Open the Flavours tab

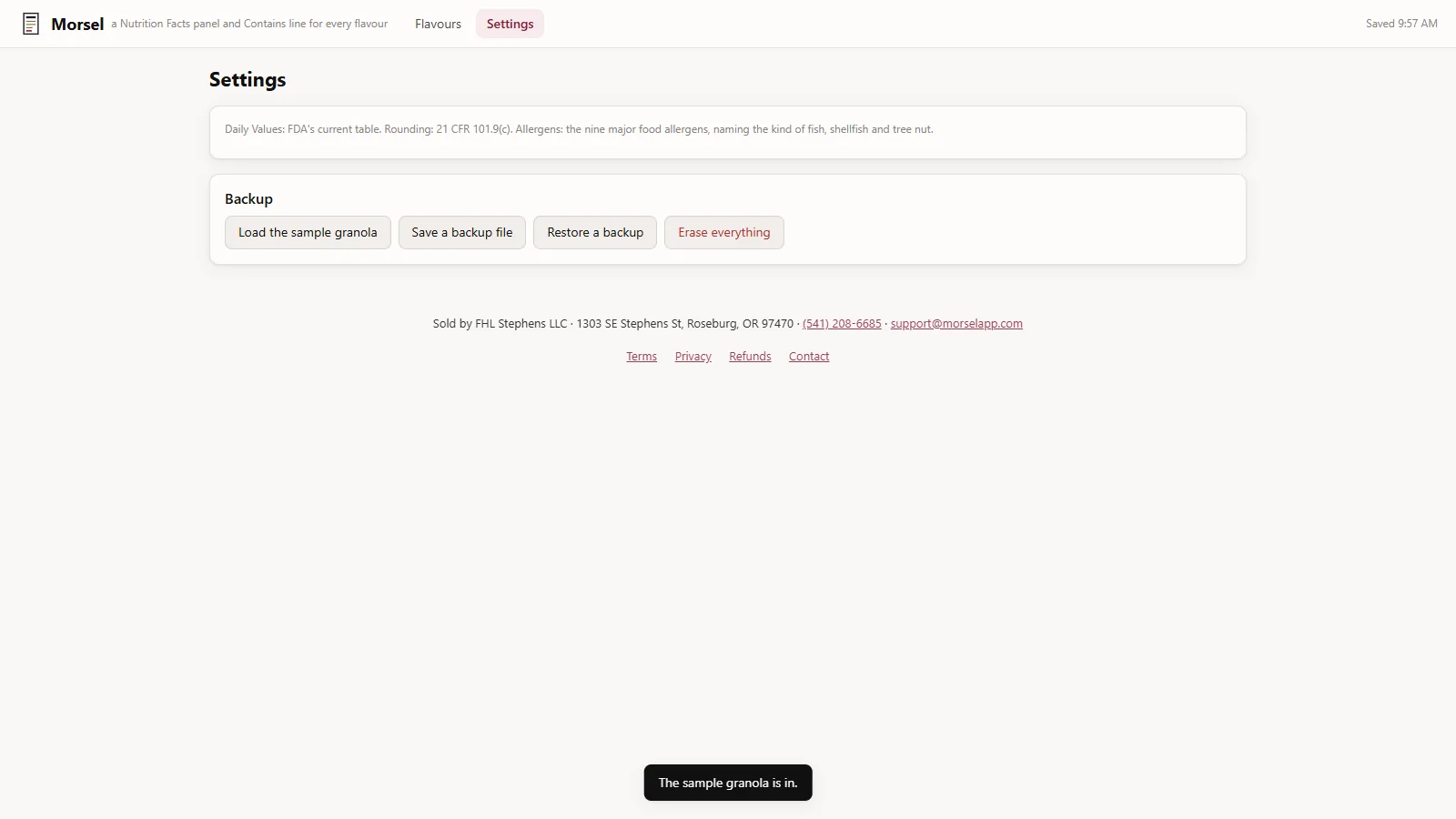tap(438, 24)
